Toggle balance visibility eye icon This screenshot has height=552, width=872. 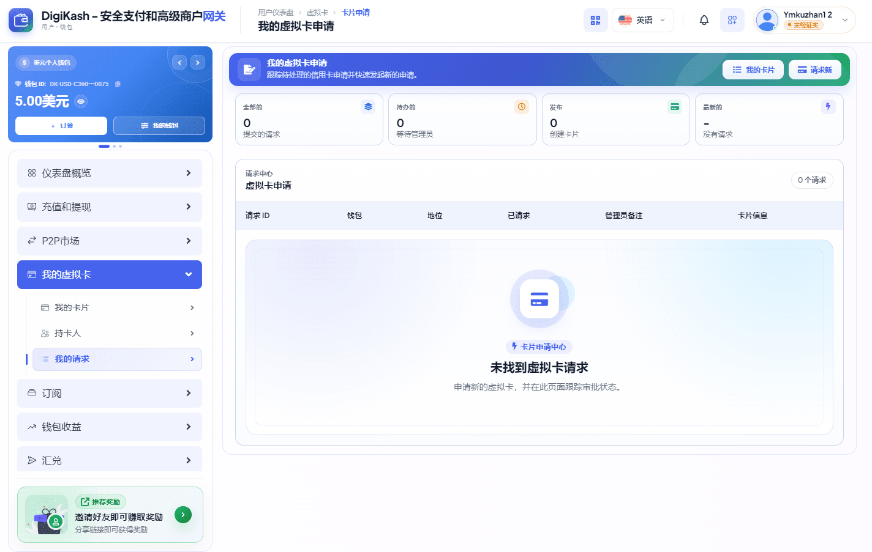81,101
